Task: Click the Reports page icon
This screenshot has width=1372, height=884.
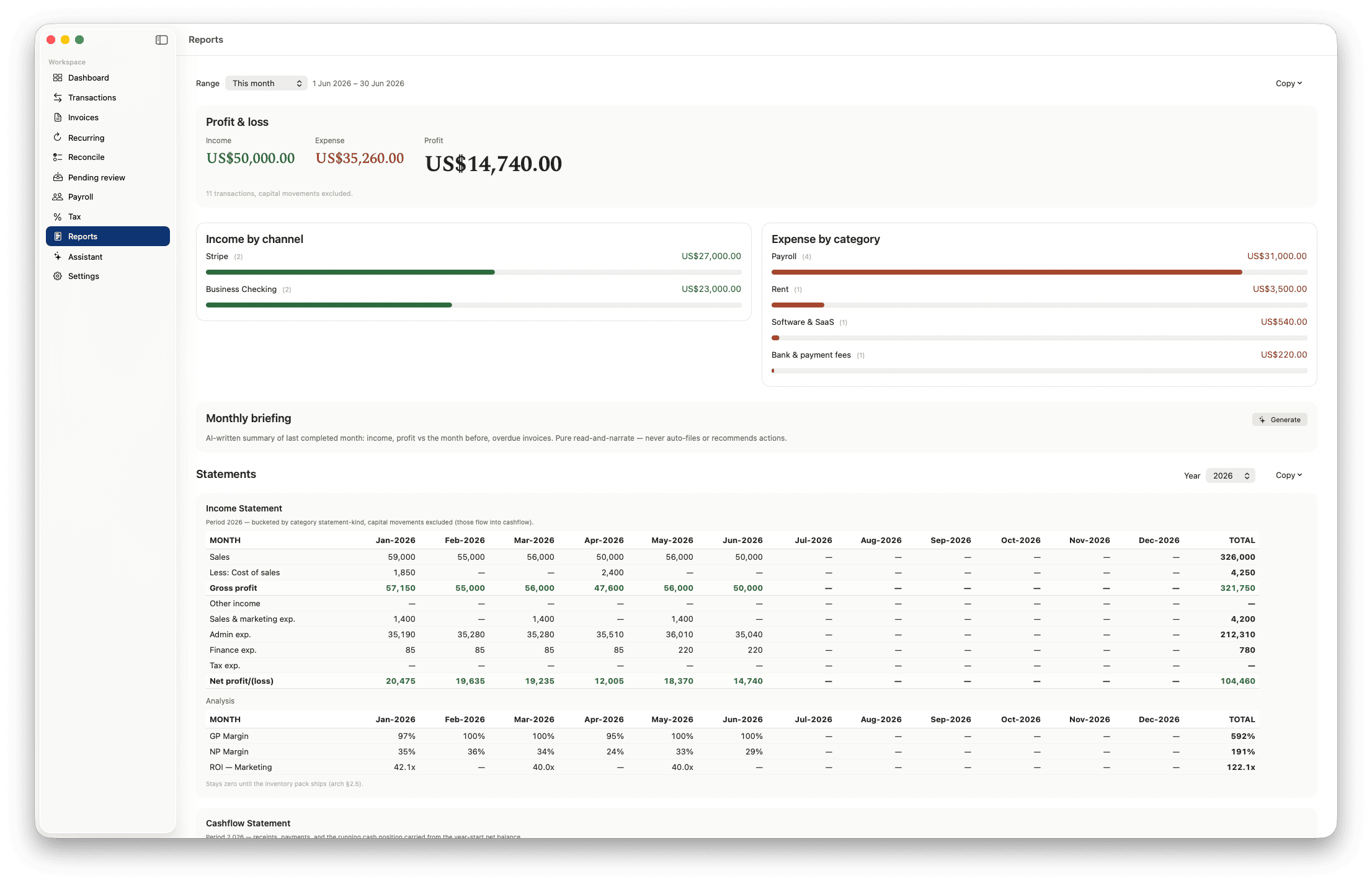Action: (58, 236)
